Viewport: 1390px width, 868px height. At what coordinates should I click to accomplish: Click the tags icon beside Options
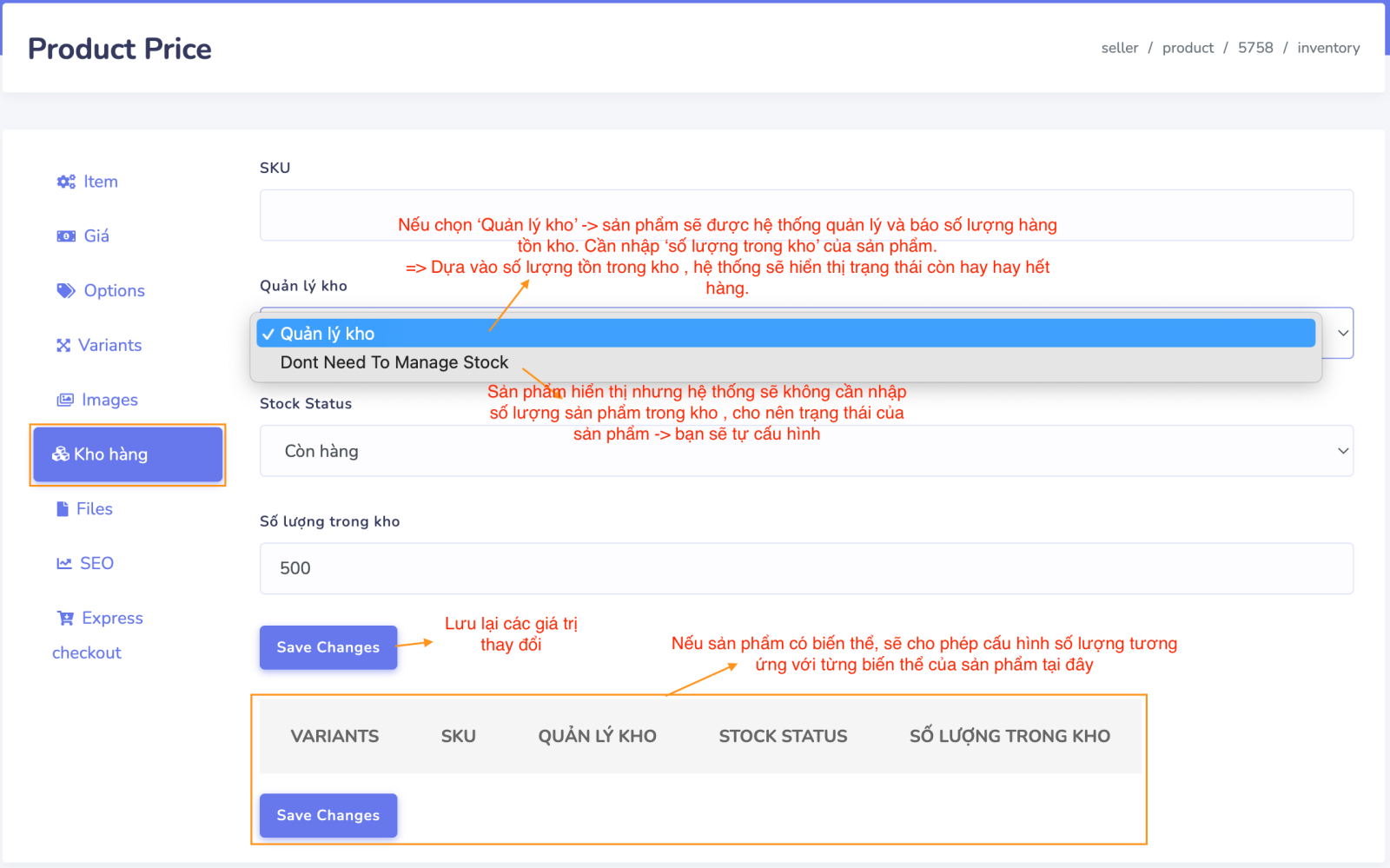point(66,291)
